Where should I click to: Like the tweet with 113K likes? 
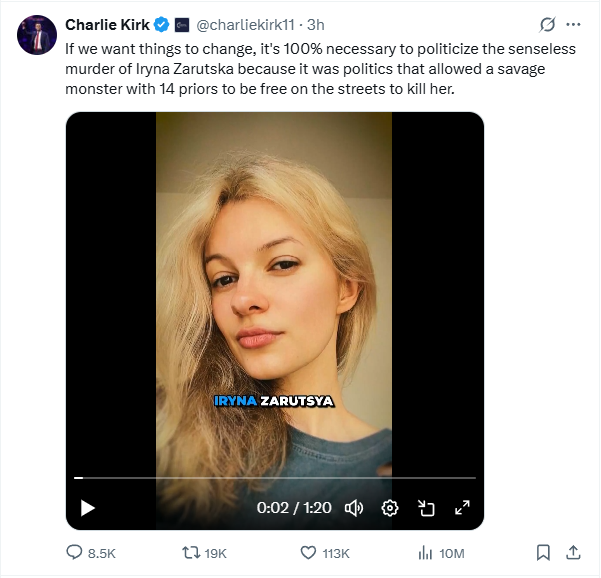point(309,552)
